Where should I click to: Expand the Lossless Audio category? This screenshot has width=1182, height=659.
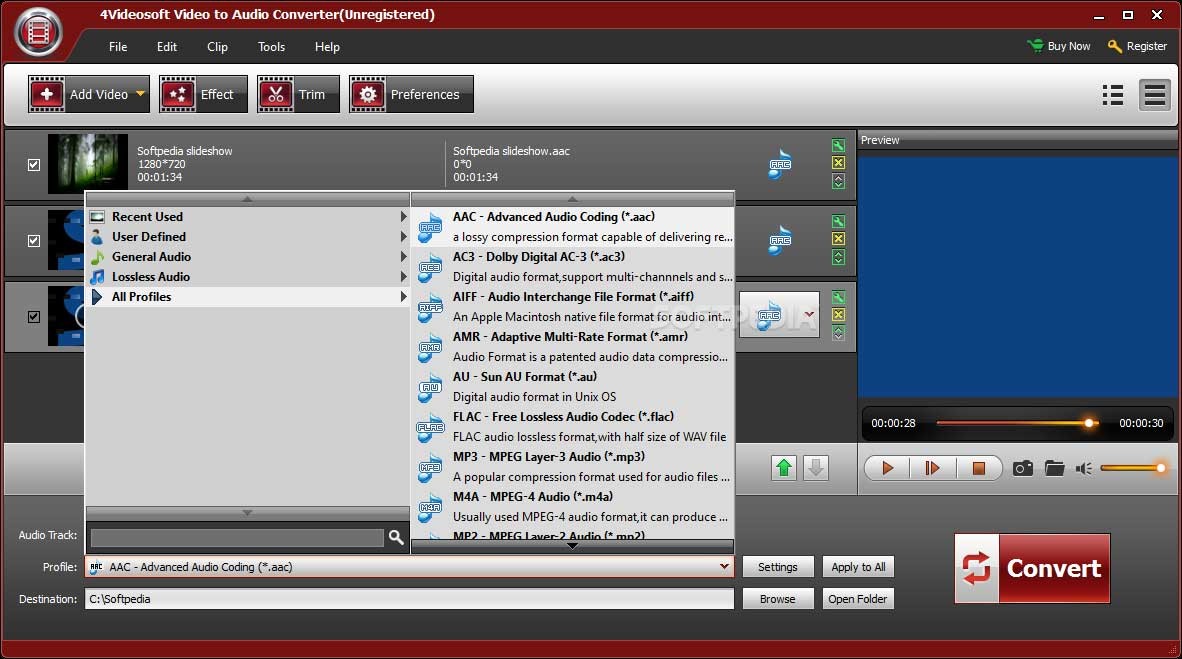151,277
